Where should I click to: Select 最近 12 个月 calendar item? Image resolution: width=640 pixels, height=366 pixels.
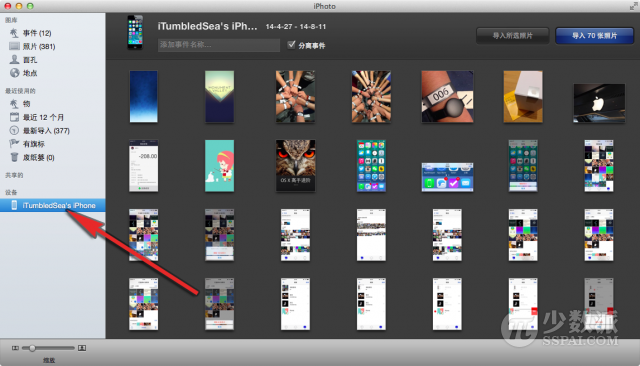click(x=37, y=118)
